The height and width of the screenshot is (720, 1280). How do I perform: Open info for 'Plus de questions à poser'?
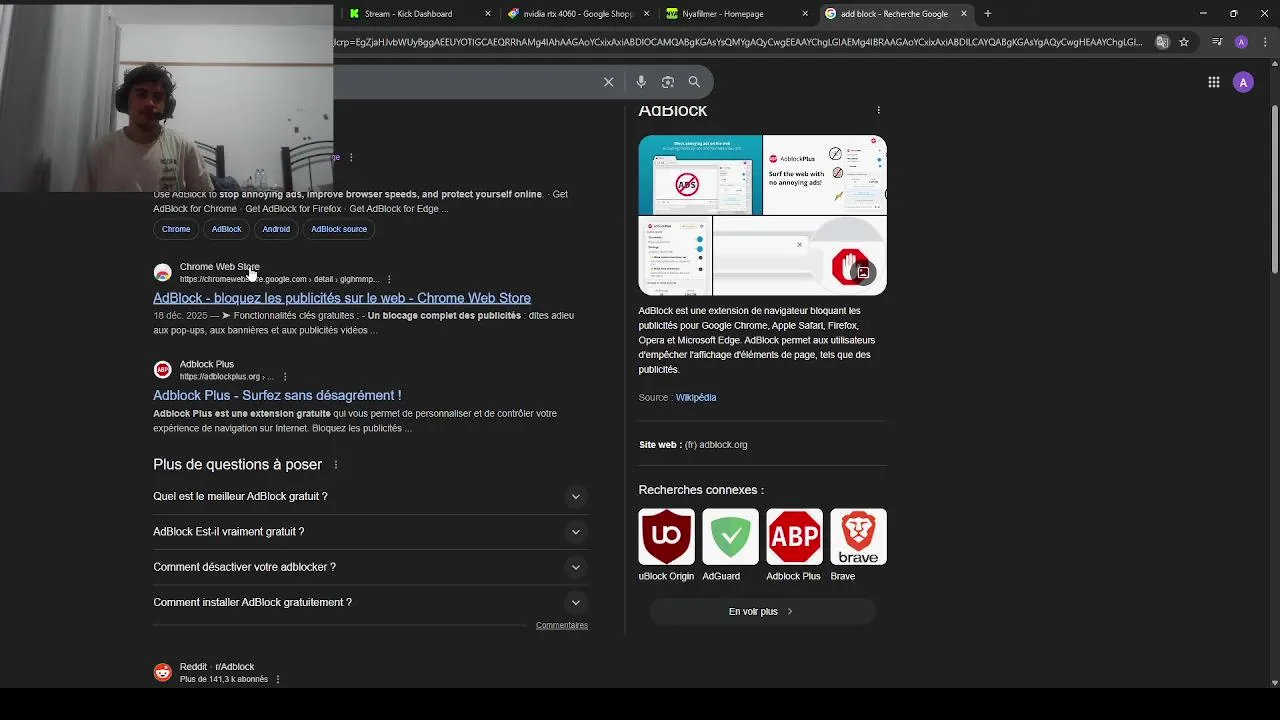tap(336, 465)
